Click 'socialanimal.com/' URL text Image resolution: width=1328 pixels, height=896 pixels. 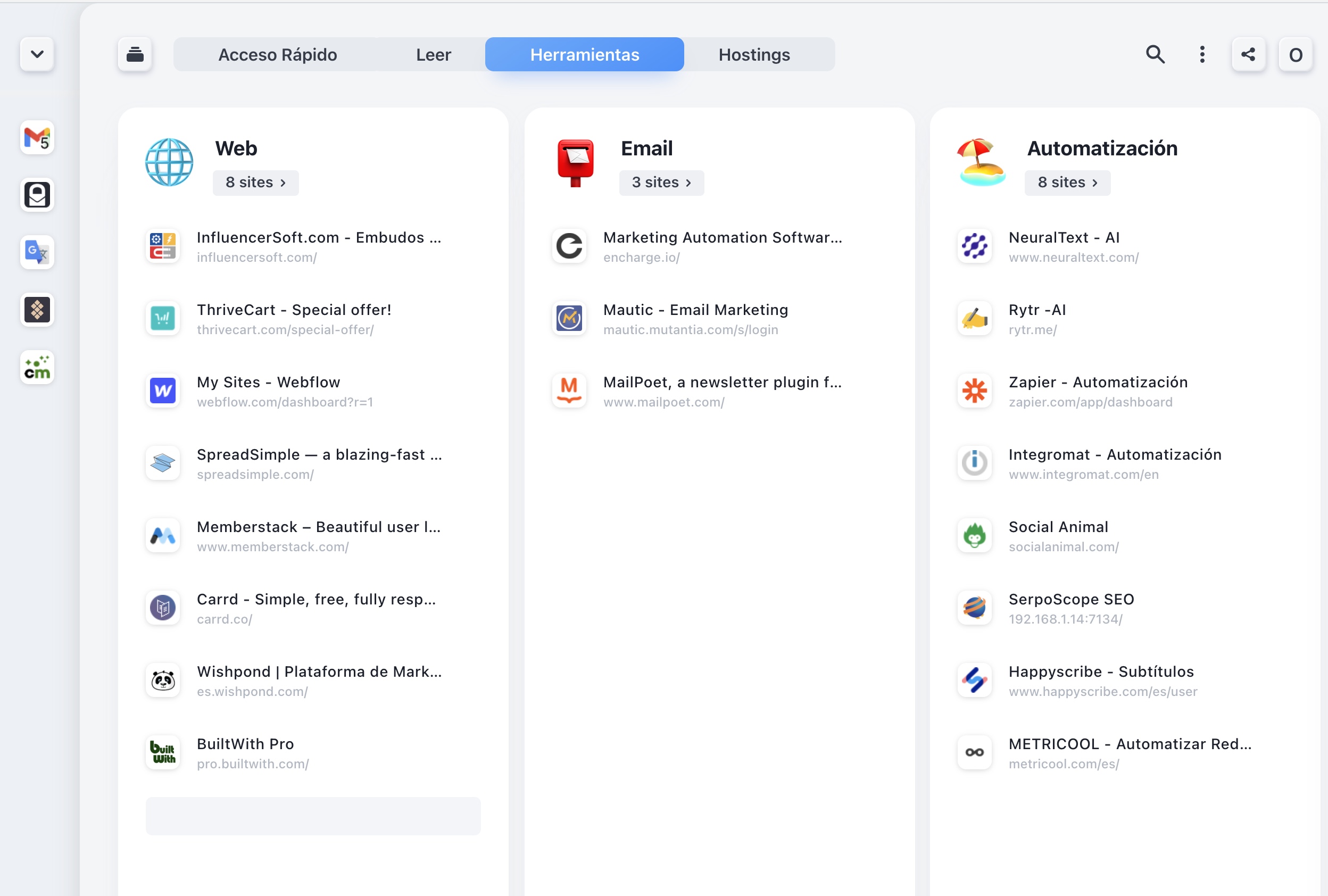[x=1064, y=547]
